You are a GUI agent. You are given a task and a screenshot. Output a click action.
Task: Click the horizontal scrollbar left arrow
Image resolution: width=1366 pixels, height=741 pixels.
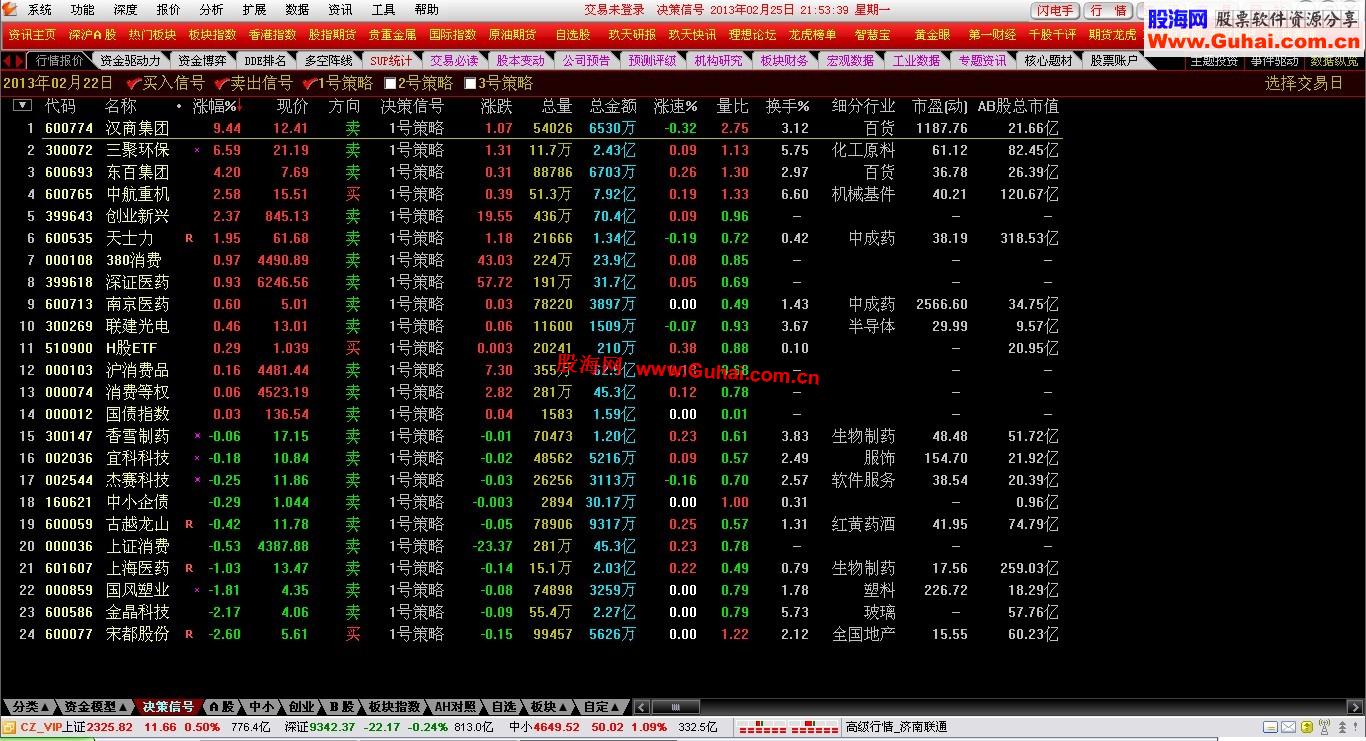(642, 707)
